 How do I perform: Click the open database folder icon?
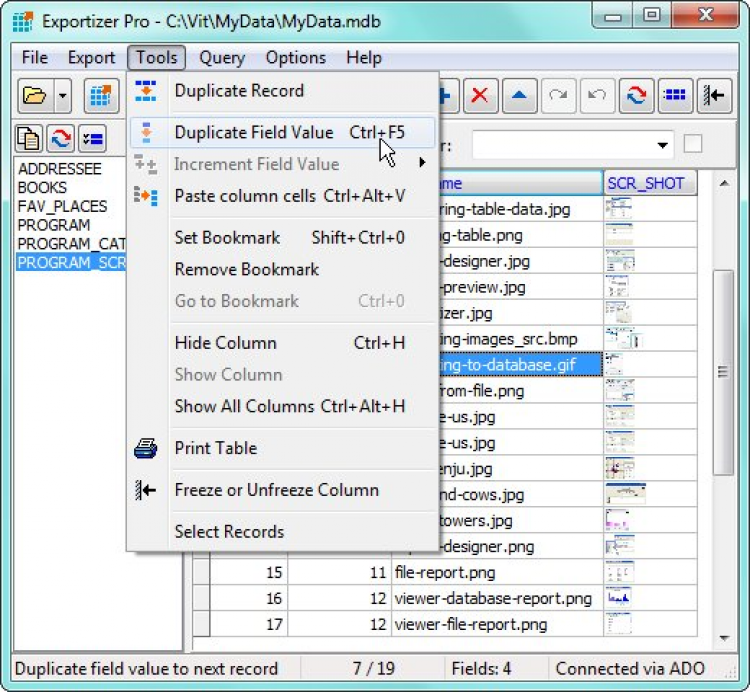pyautogui.click(x=35, y=96)
